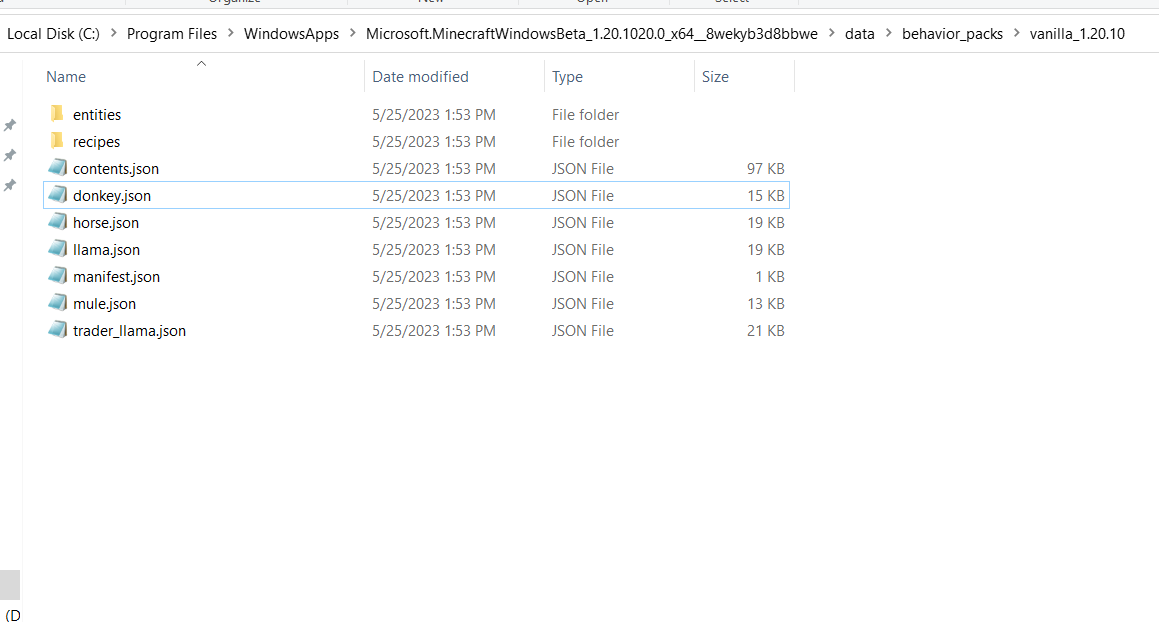Select contents.json file name

(116, 169)
